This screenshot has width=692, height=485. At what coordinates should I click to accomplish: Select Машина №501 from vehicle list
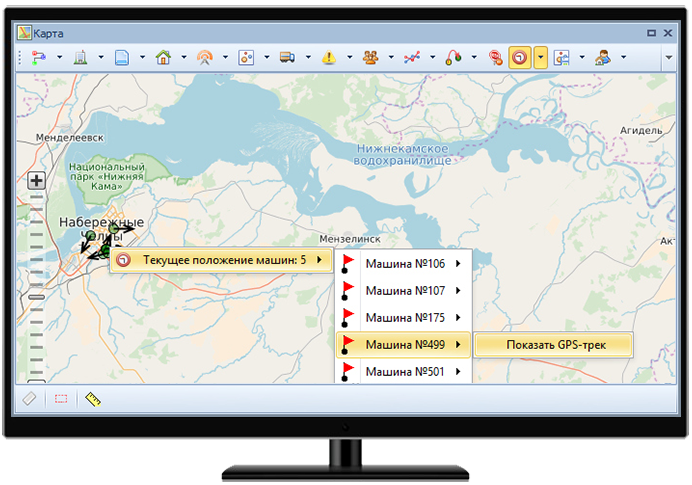click(x=404, y=372)
